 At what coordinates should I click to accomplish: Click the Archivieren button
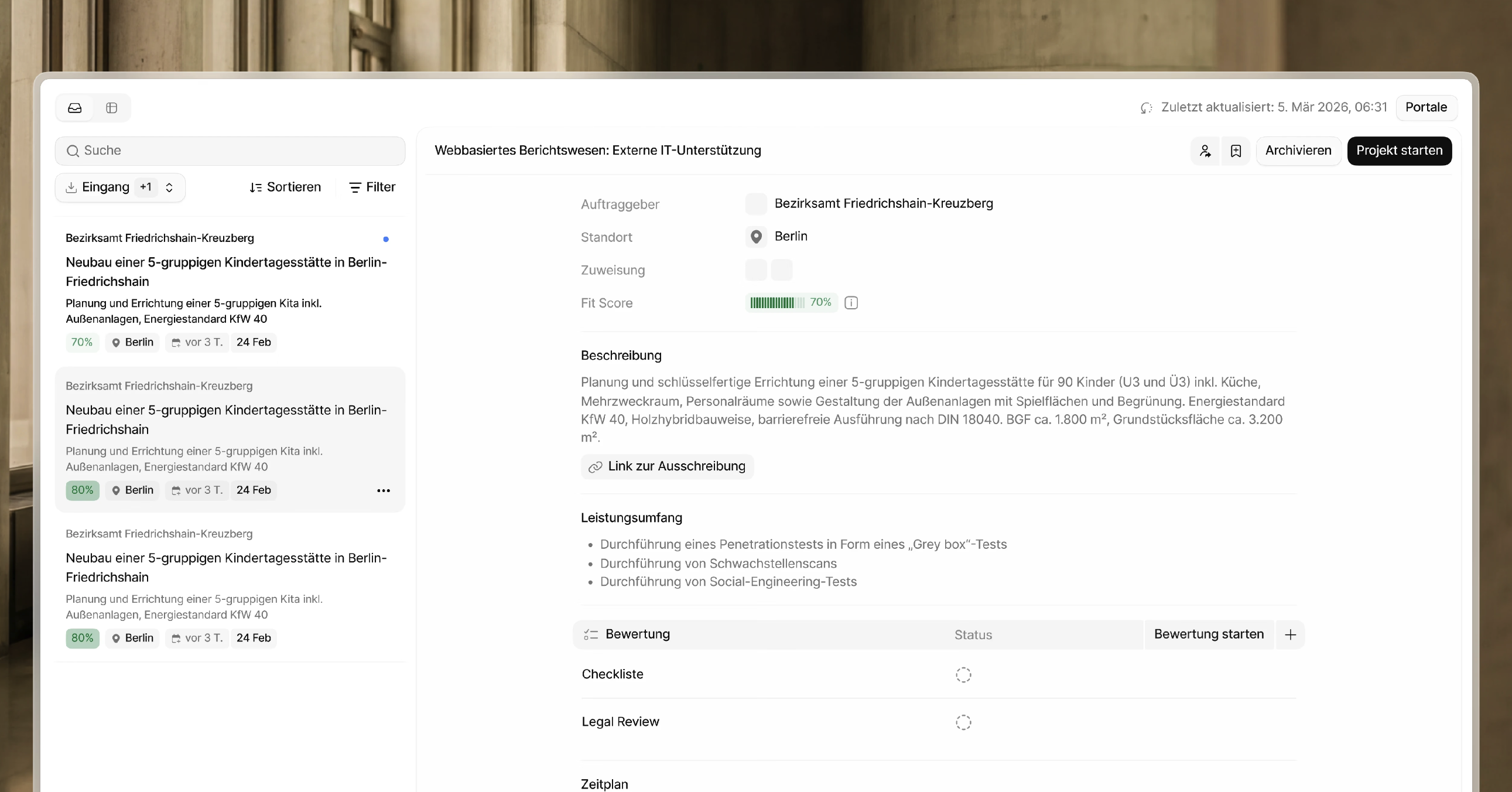point(1298,151)
